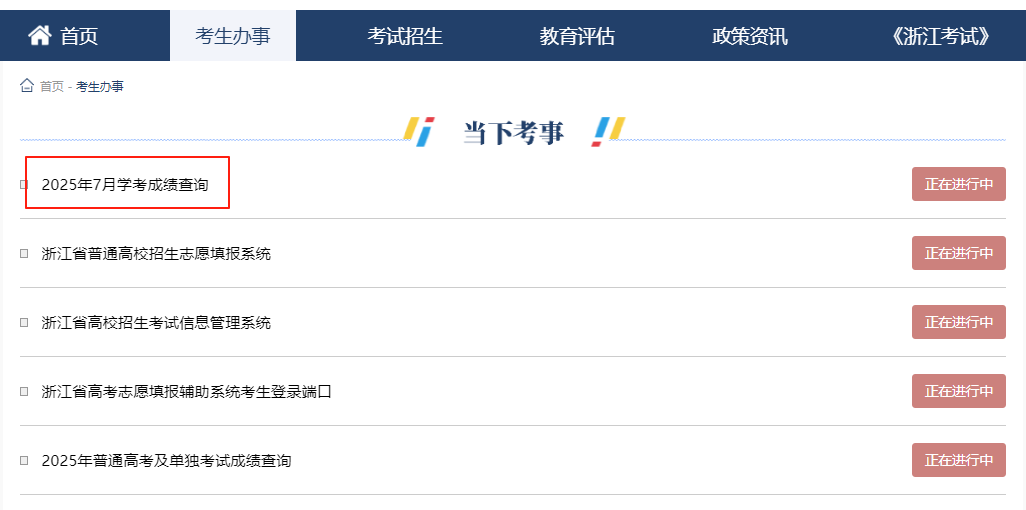Click the home icon in navigation bar
The image size is (1026, 510).
point(39,35)
